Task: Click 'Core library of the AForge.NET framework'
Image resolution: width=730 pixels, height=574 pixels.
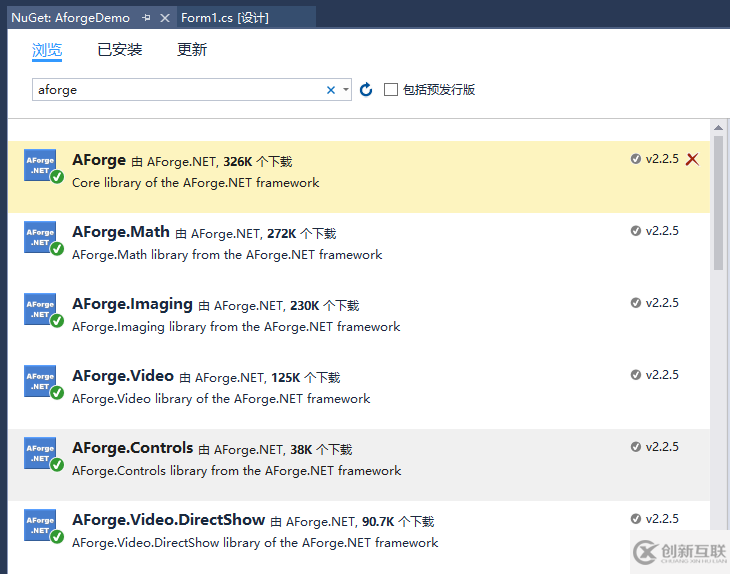Action: (x=196, y=182)
